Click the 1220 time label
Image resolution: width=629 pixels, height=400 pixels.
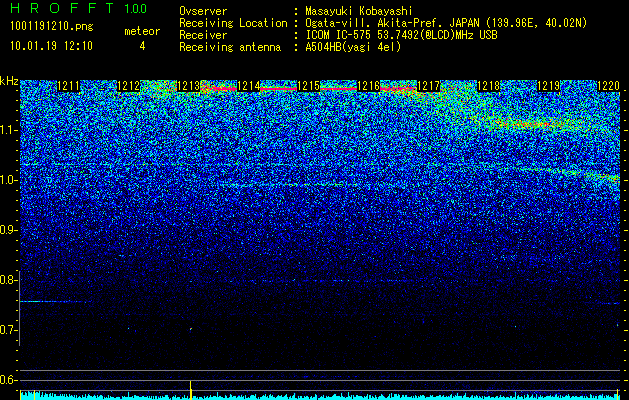608,86
